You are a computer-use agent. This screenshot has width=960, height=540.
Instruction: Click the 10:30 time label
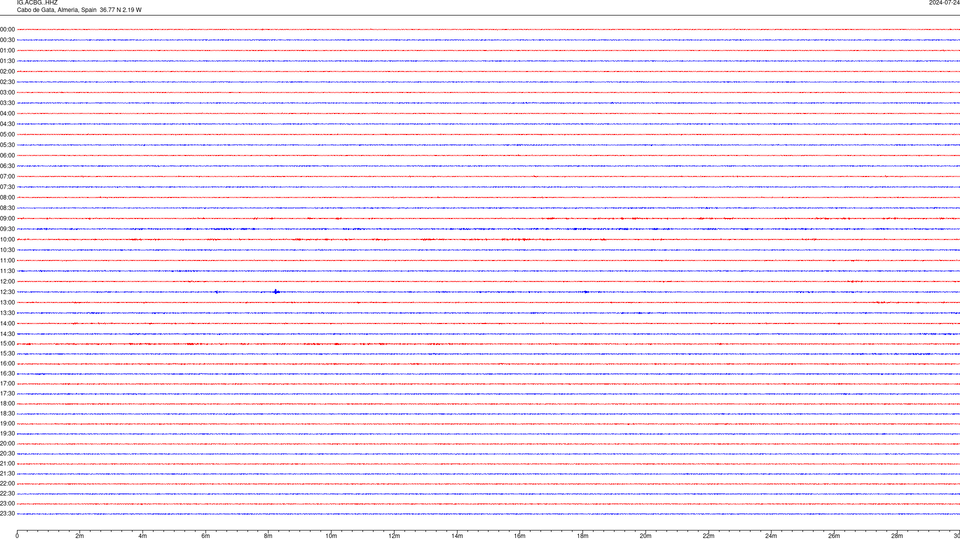pyautogui.click(x=7, y=250)
